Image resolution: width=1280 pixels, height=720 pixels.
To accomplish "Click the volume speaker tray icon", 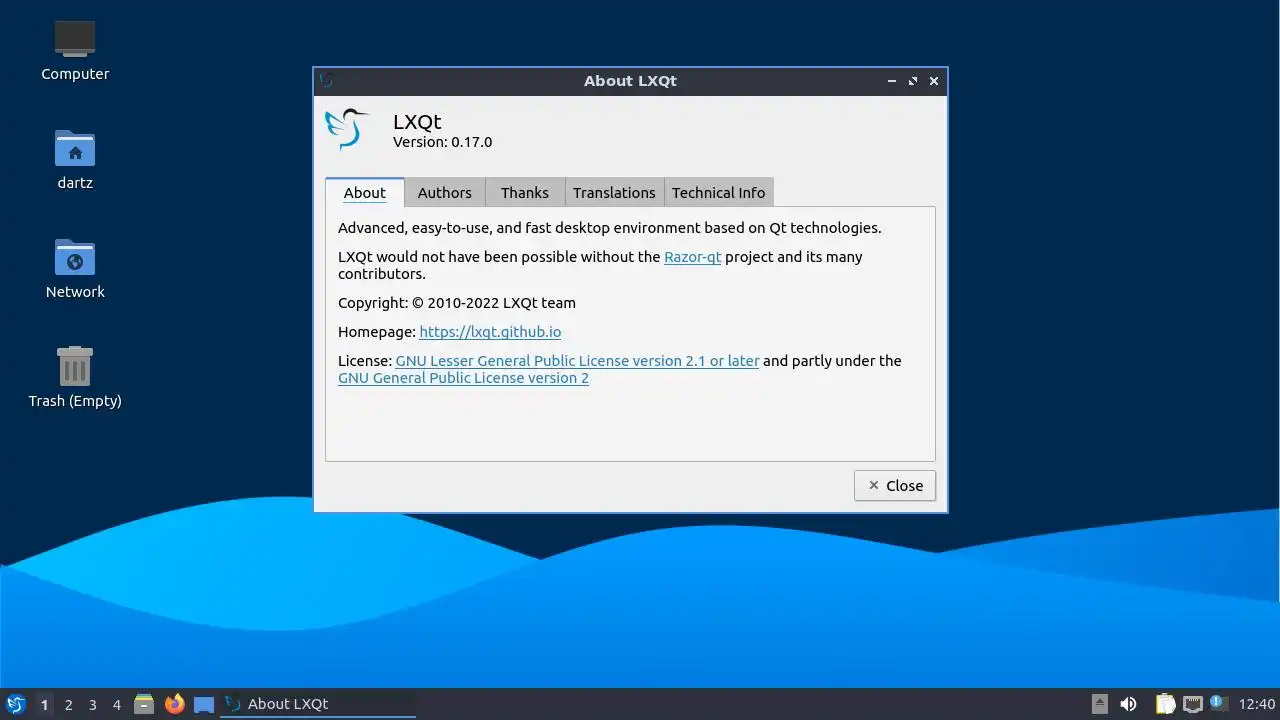I will pyautogui.click(x=1128, y=704).
